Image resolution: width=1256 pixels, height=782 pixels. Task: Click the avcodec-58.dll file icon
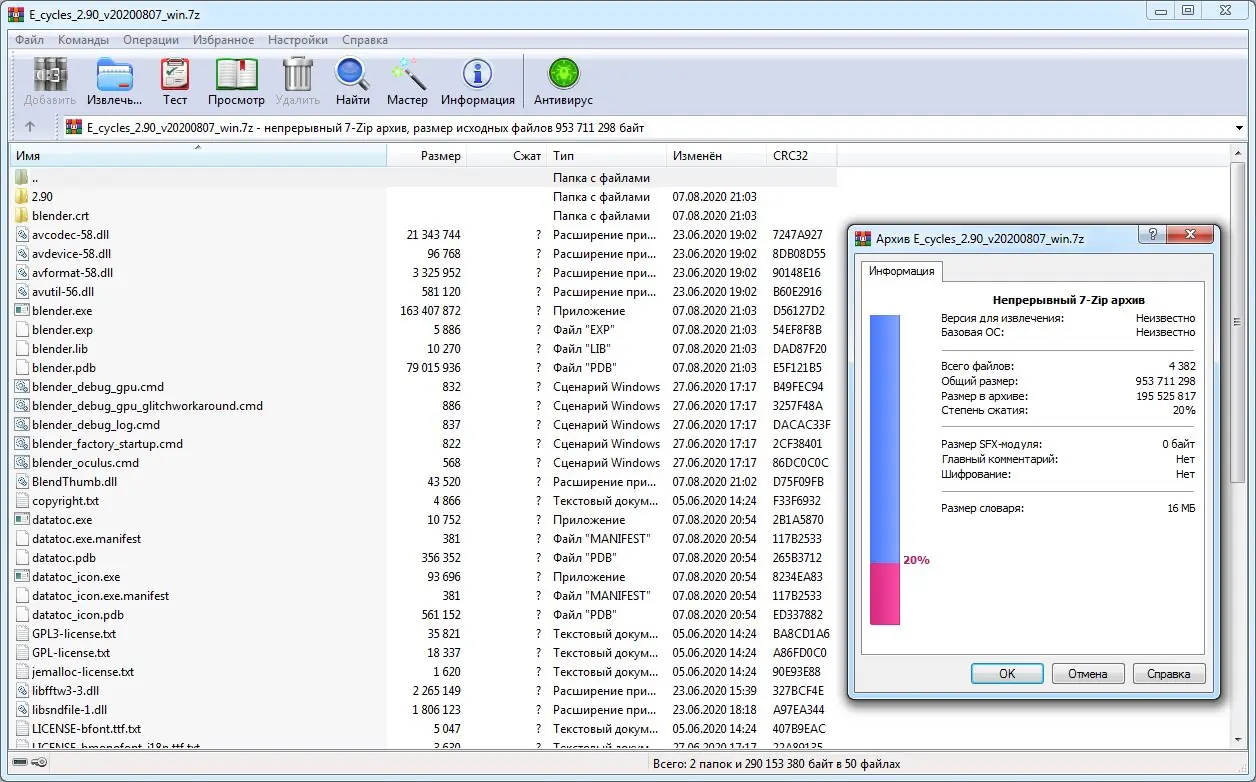pyautogui.click(x=23, y=235)
